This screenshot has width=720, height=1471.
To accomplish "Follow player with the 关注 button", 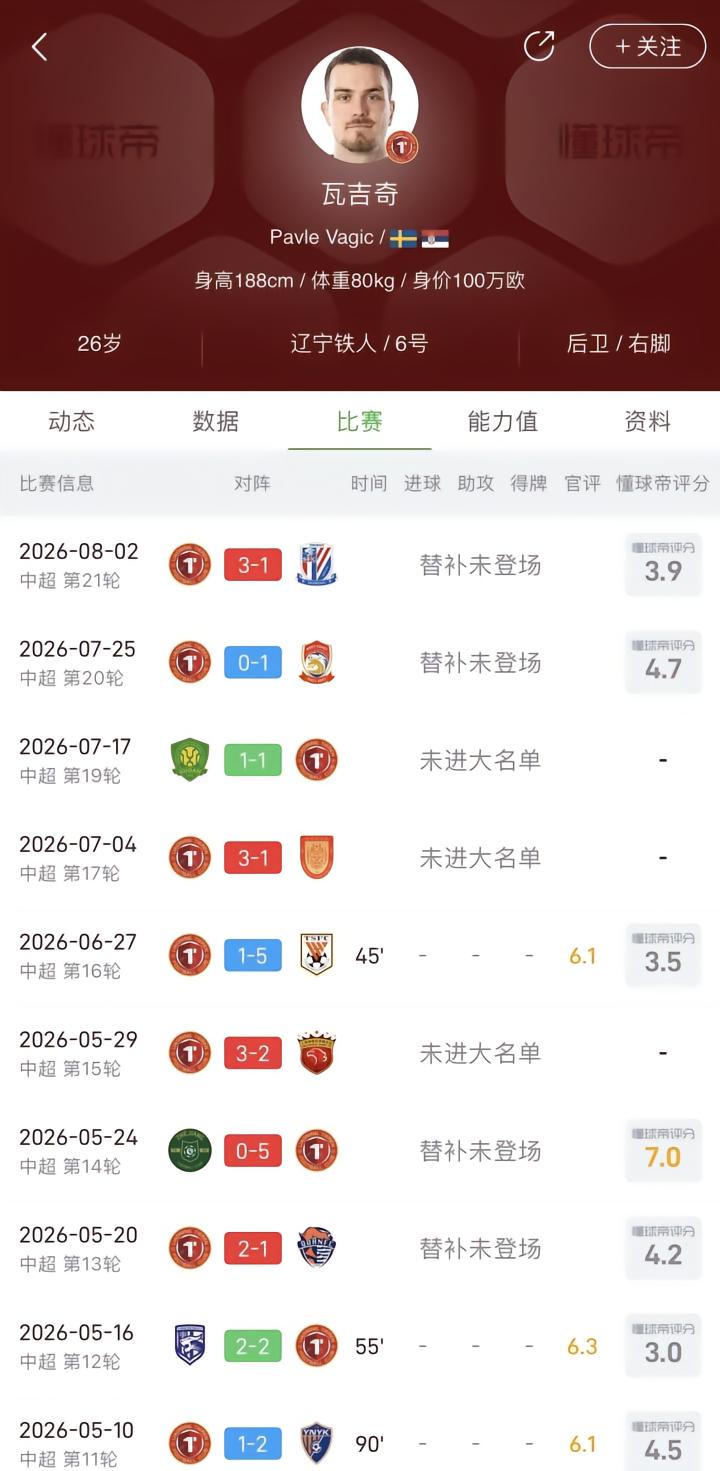I will coord(648,46).
